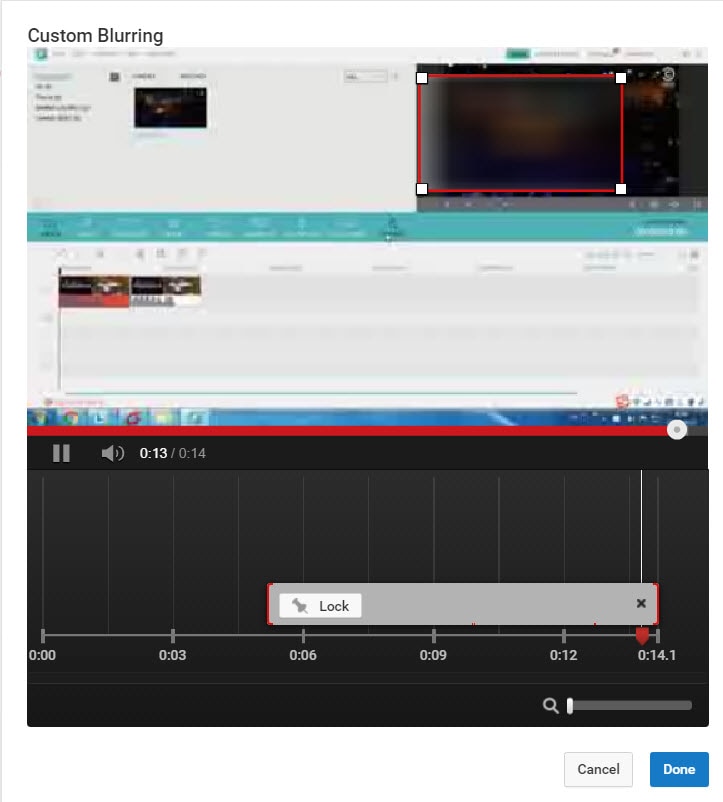Click Cancel to discard blurring
Viewport: 723px width, 802px height.
598,769
